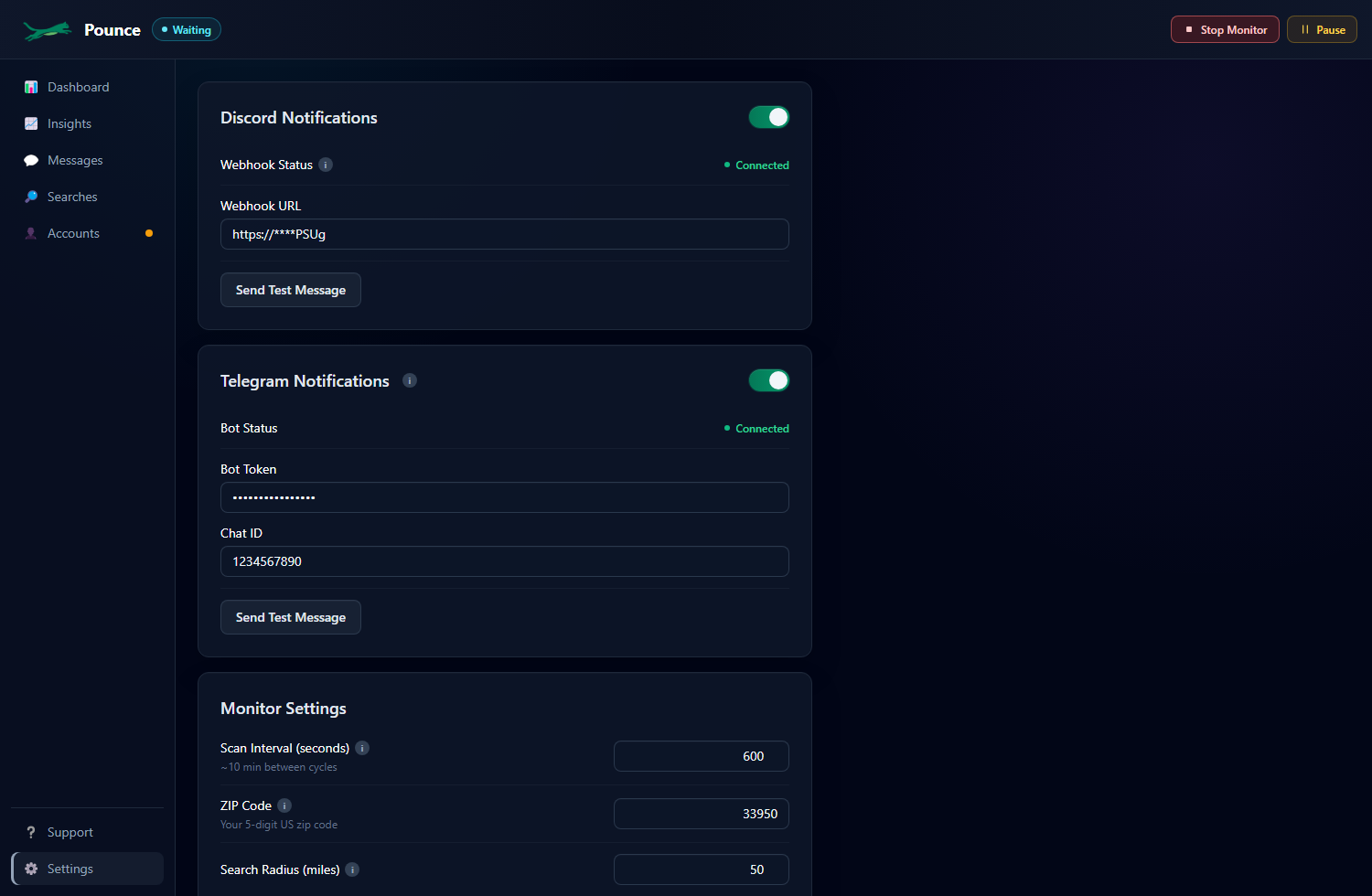Open the Messages section
This screenshot has height=896, width=1372.
87,160
